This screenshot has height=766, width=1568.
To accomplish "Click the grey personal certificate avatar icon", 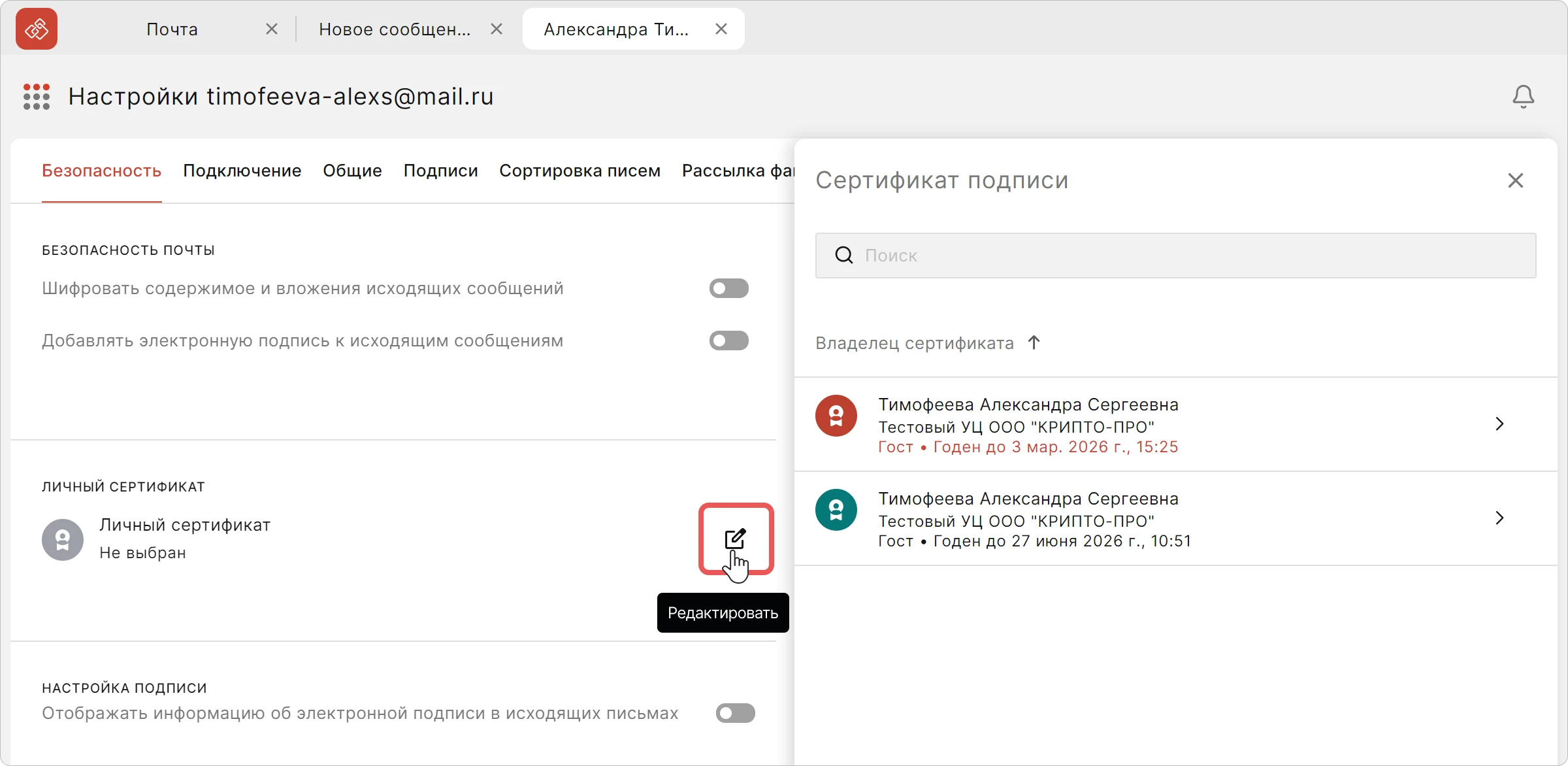I will click(x=63, y=540).
